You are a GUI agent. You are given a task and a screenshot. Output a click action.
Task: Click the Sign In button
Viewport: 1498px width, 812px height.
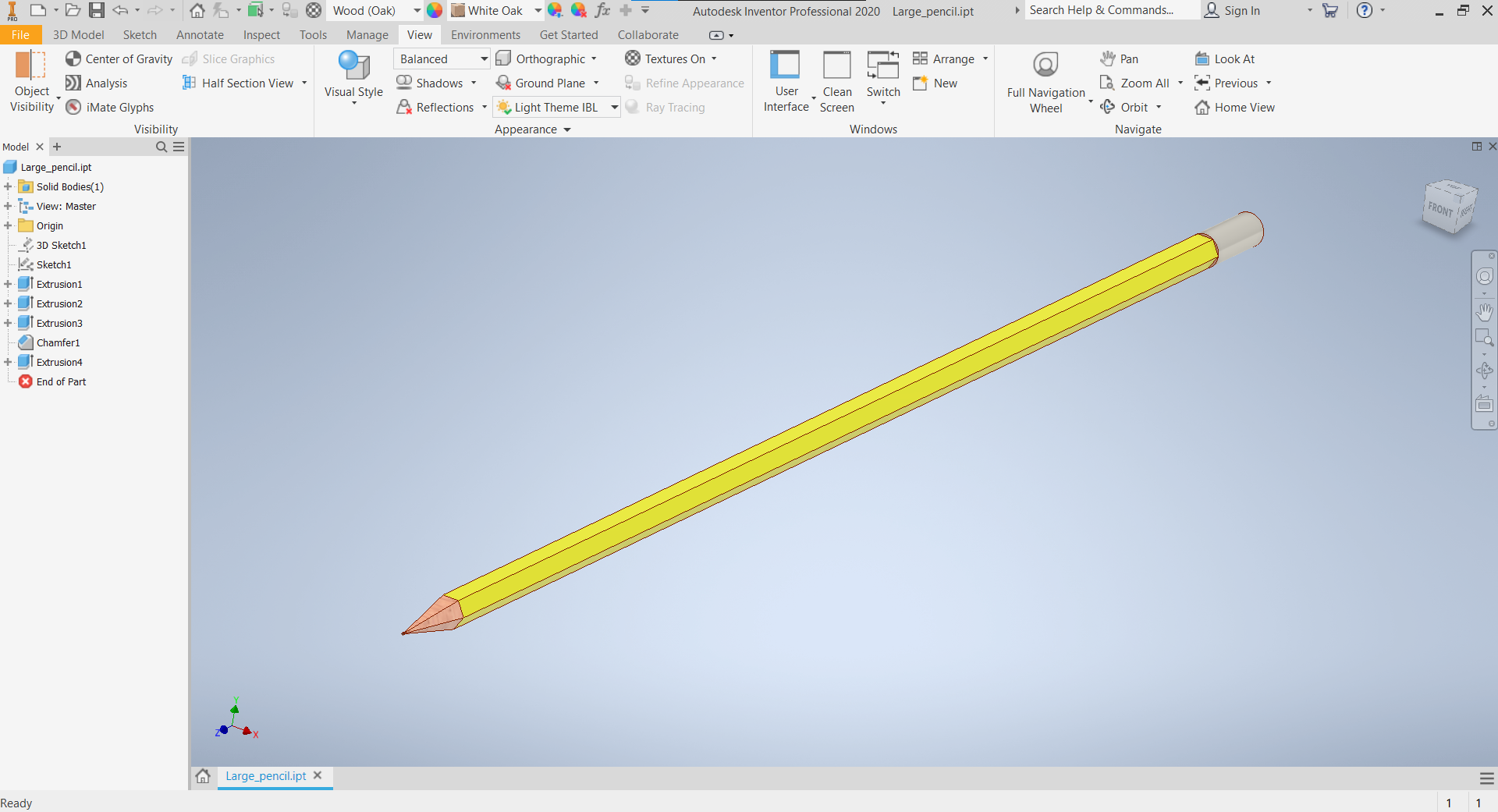(1232, 10)
